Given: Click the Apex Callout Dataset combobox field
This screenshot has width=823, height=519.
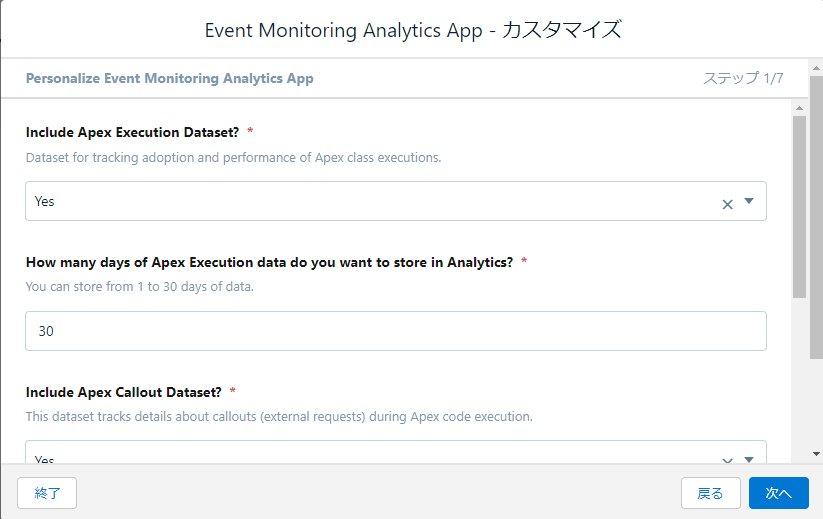Looking at the screenshot, I should [370, 455].
